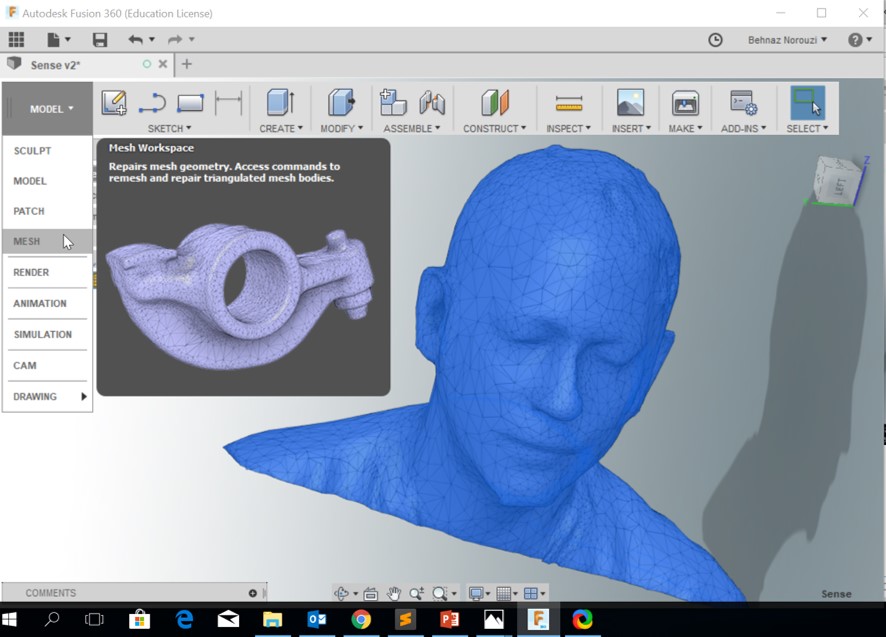
Task: Click the Joint assemble icon
Action: 432,103
